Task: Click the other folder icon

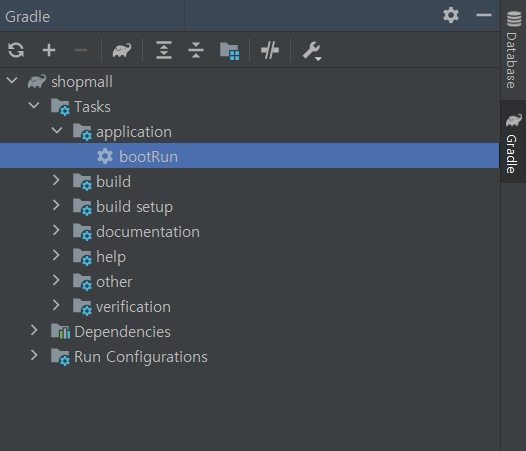Action: click(x=82, y=282)
